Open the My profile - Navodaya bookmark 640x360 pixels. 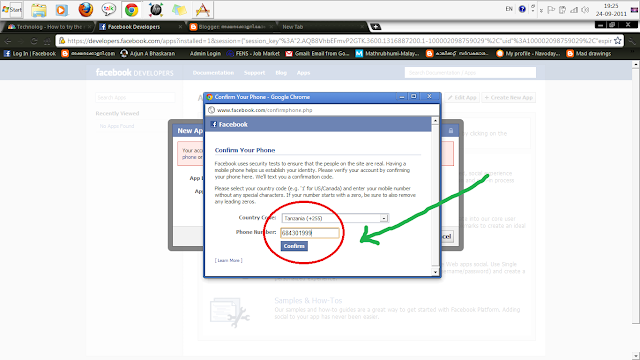click(528, 53)
